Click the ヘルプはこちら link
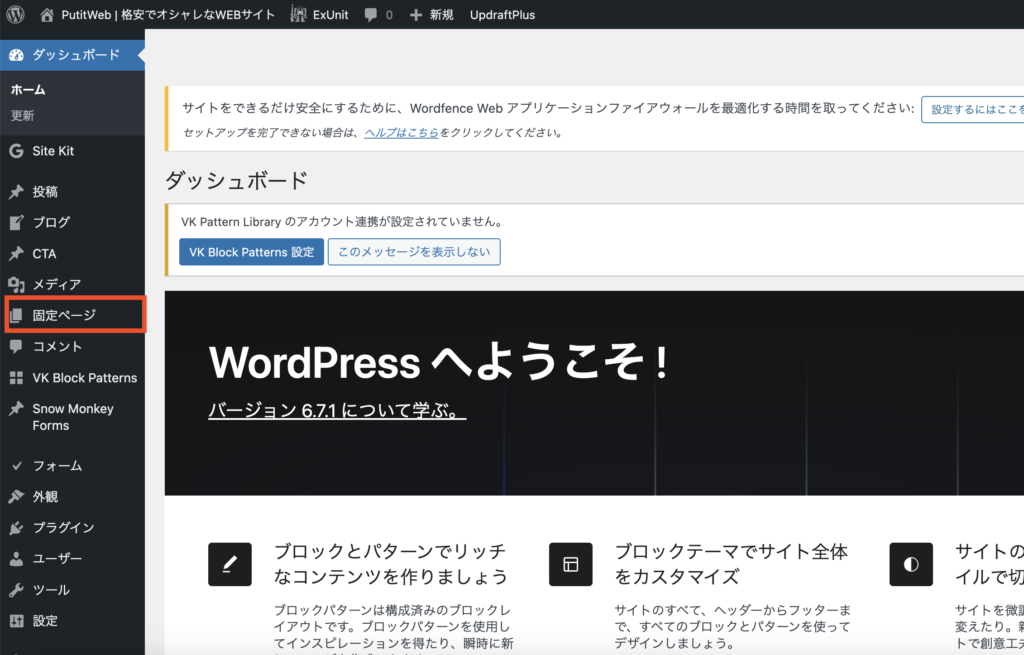This screenshot has height=655, width=1024. (401, 132)
